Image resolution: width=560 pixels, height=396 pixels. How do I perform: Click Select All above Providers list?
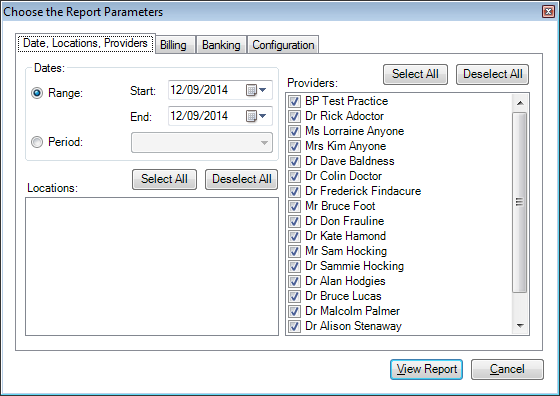415,74
